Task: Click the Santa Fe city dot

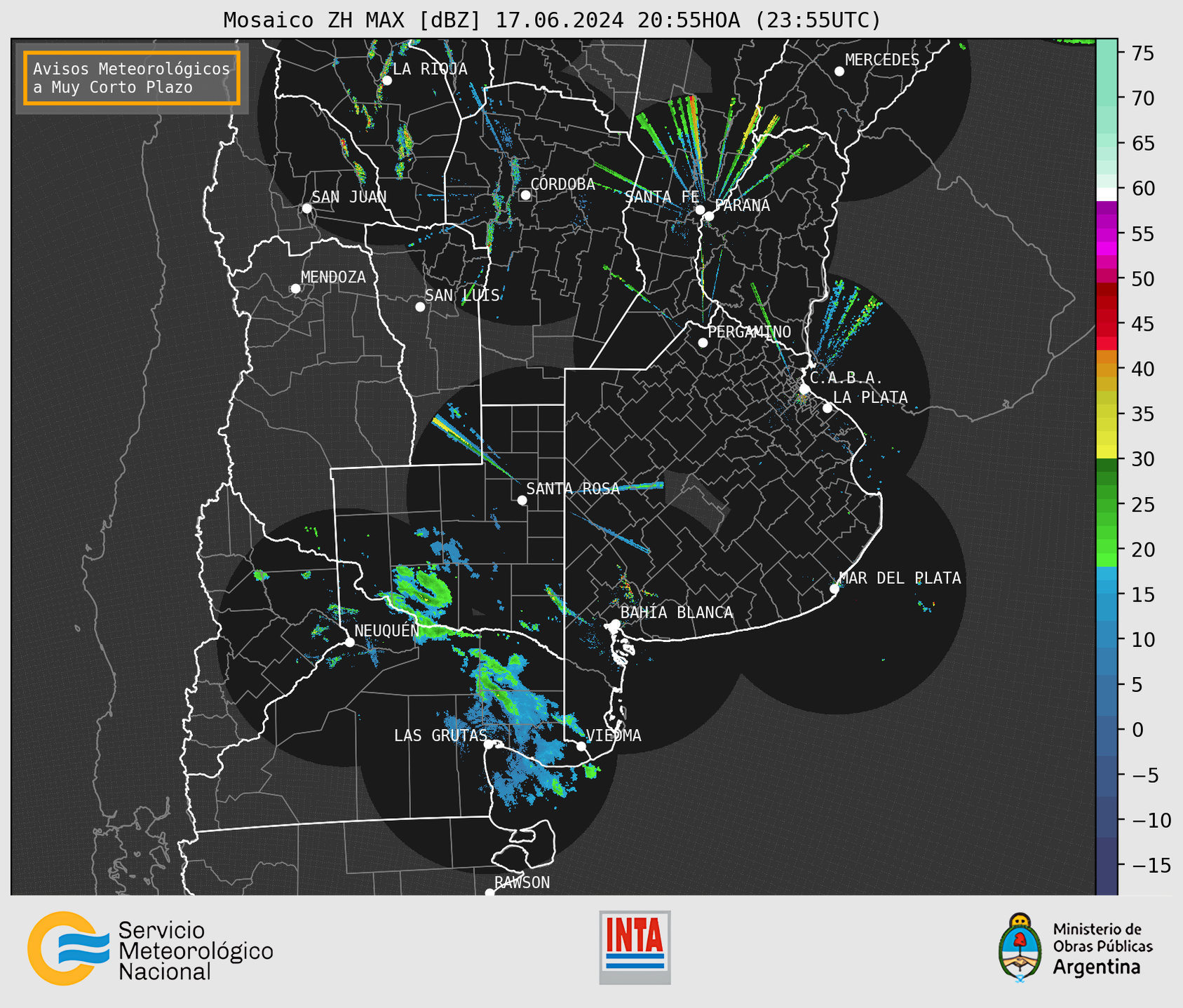Action: (x=700, y=210)
